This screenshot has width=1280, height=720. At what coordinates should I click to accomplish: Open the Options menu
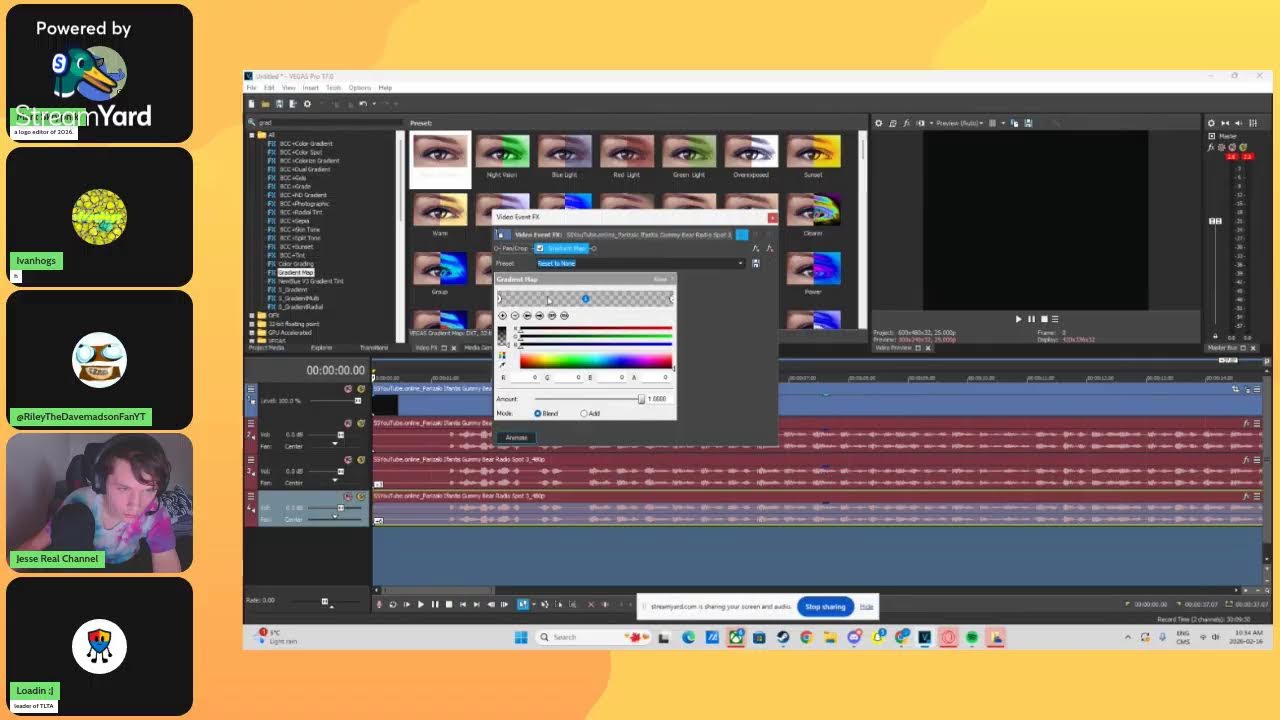359,88
